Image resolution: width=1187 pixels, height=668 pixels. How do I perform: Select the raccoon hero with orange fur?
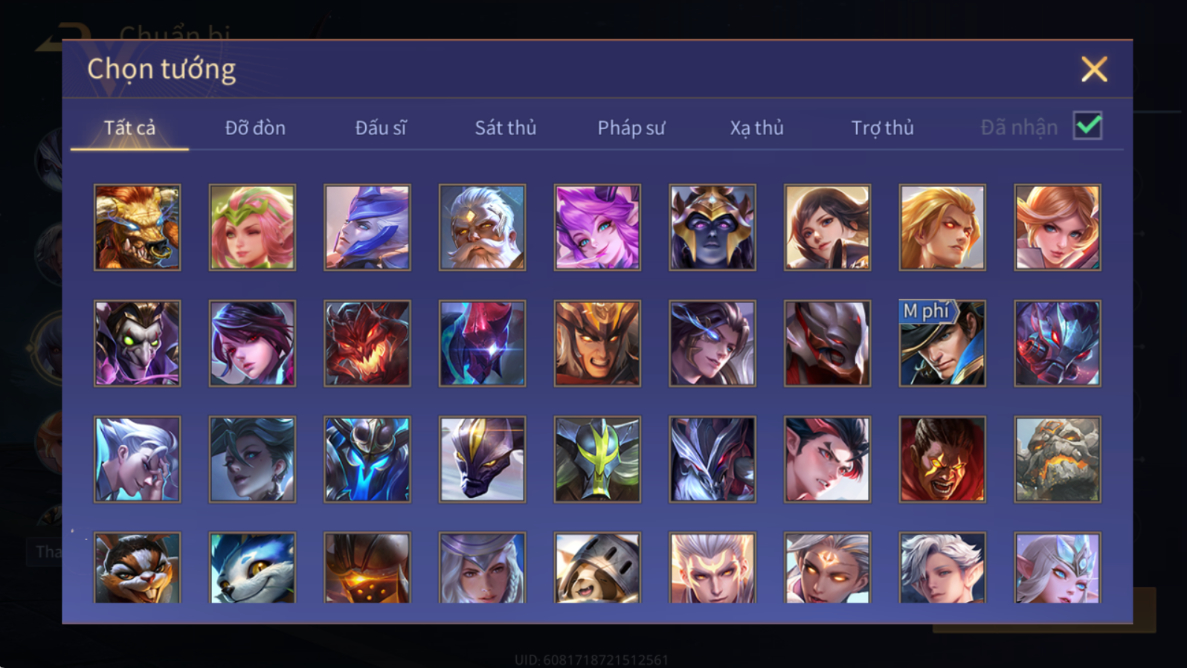[137, 567]
